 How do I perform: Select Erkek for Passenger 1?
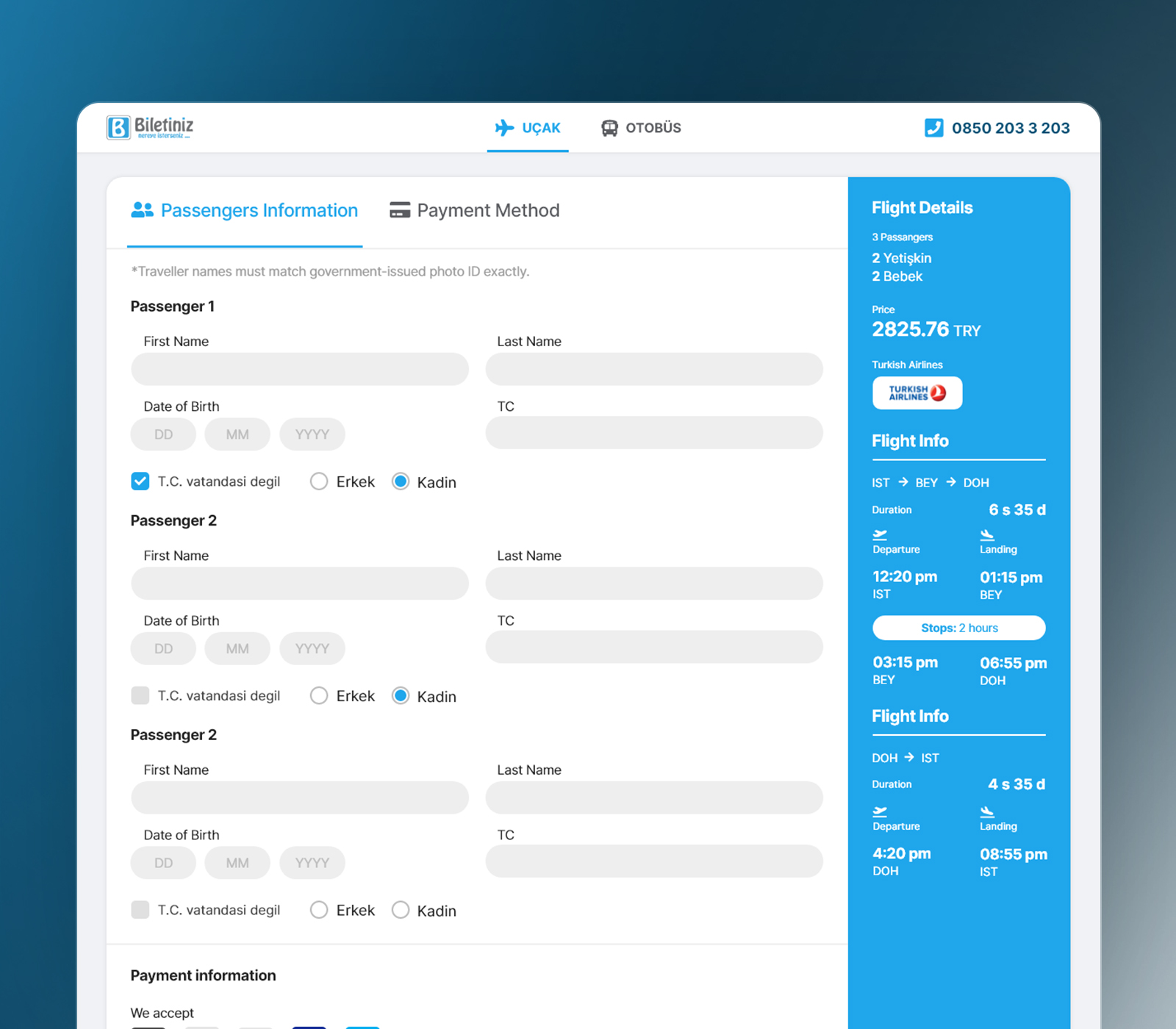[x=319, y=481]
